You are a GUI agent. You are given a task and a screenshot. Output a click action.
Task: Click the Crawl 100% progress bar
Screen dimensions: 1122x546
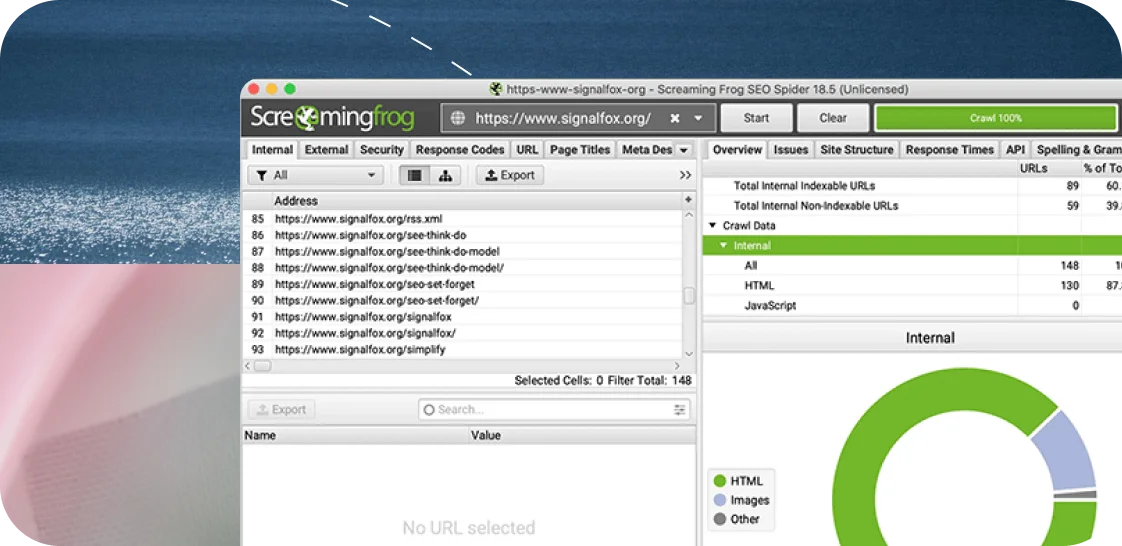tap(995, 118)
